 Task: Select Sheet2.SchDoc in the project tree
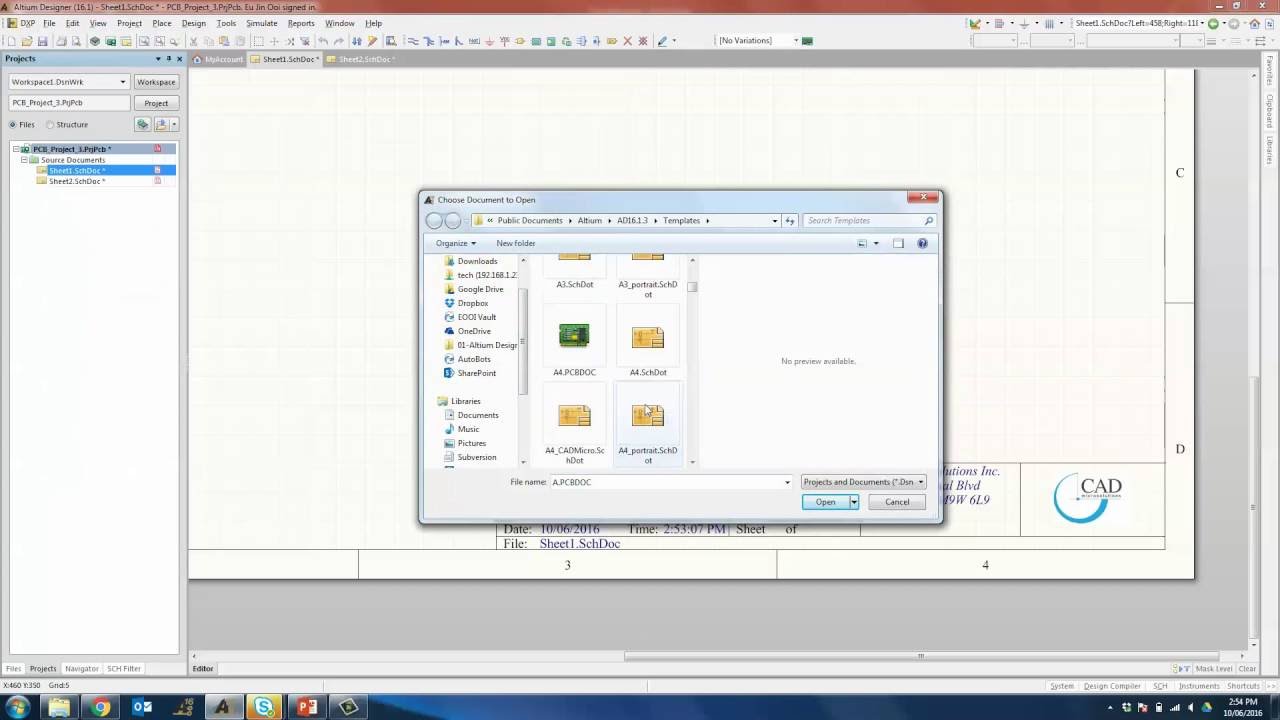(77, 181)
